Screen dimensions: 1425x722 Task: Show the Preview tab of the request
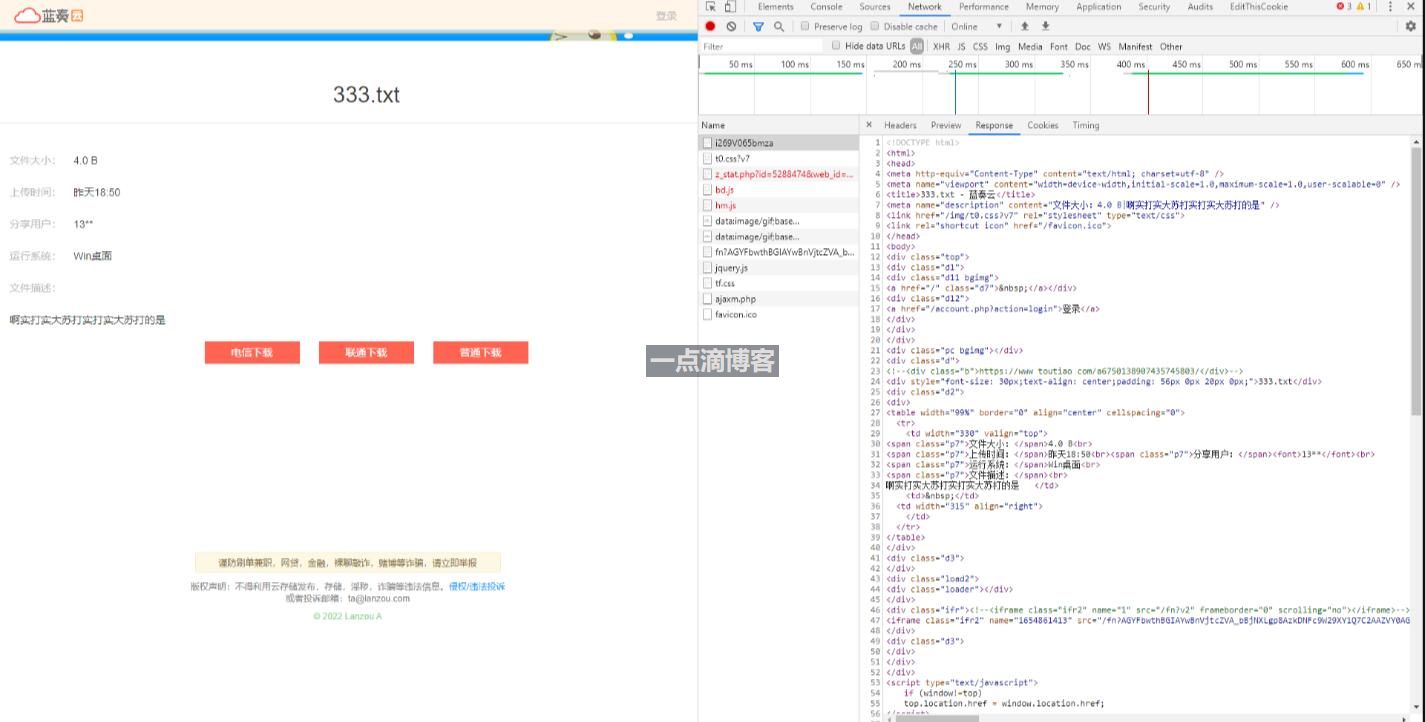946,125
